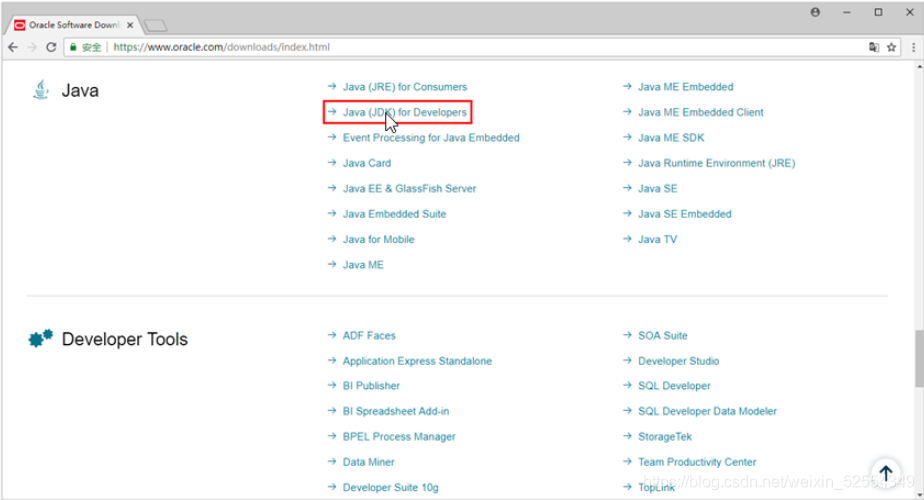This screenshot has height=500, width=924.
Task: Open the Data Miner link
Action: [368, 462]
